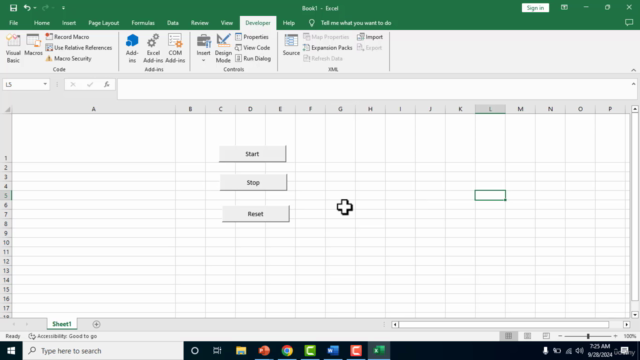The image size is (640, 360).
Task: Select the Sheet1 tab
Action: [x=62, y=324]
